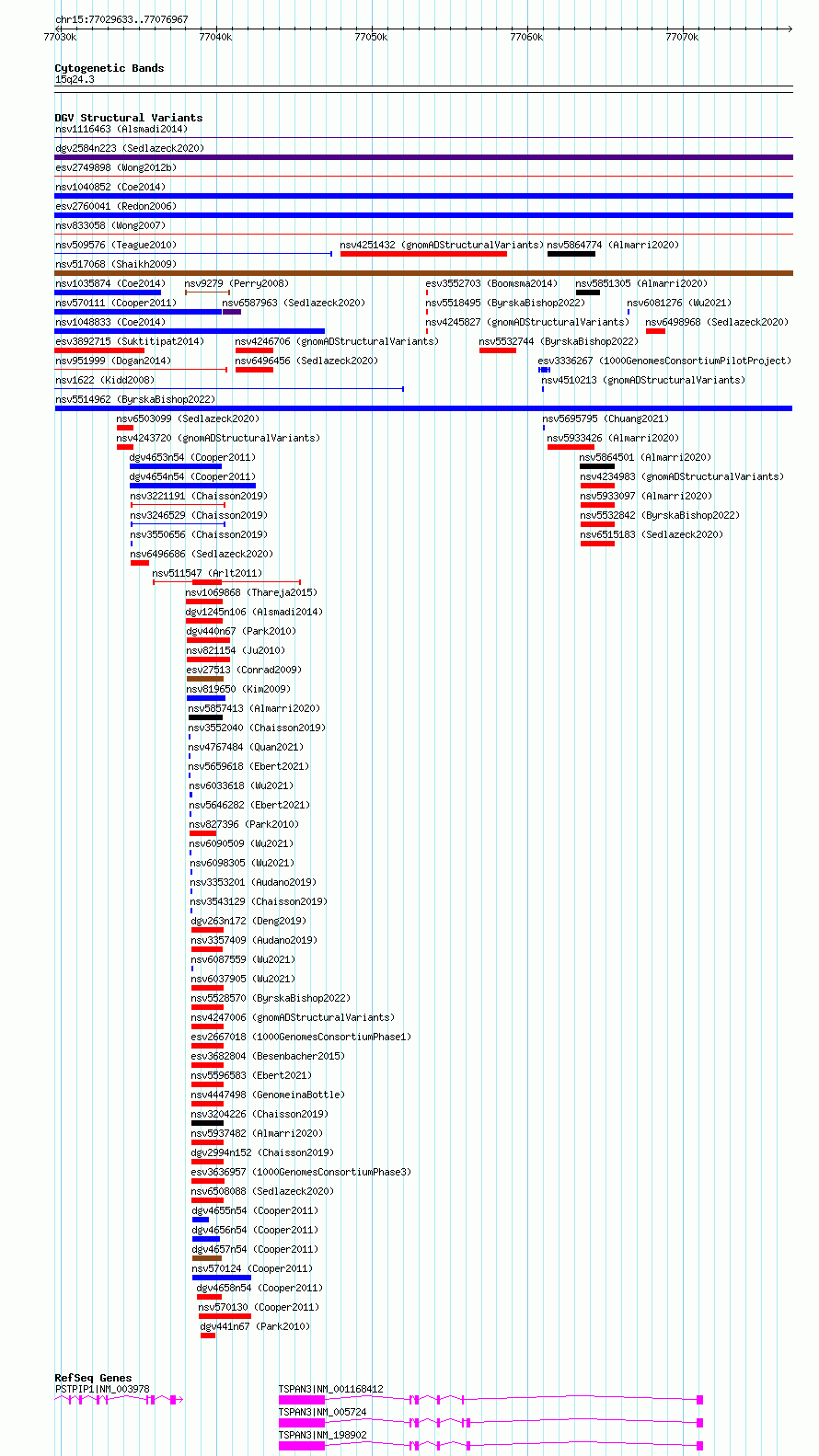Image resolution: width=819 pixels, height=1456 pixels.
Task: Click nsv9279 (Perry2008) label
Action: [x=236, y=283]
